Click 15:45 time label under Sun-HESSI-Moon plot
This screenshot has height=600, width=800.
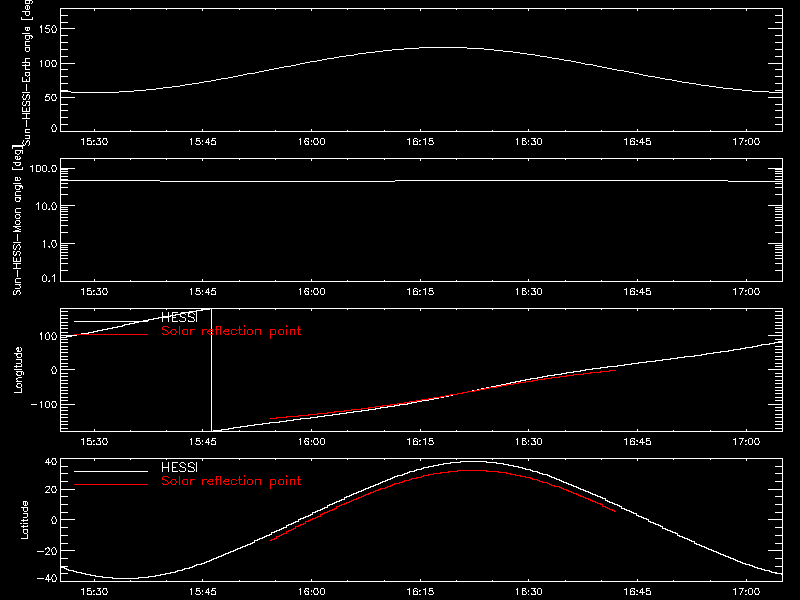[x=203, y=292]
